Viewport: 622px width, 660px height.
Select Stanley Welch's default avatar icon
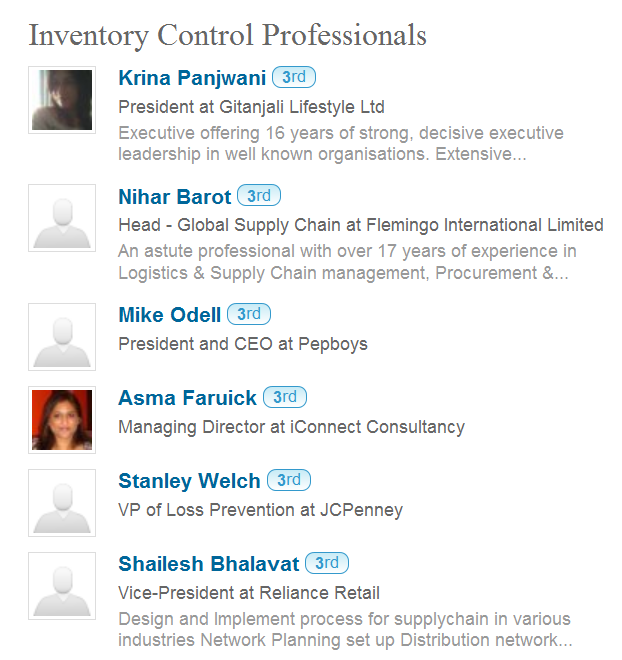click(62, 503)
